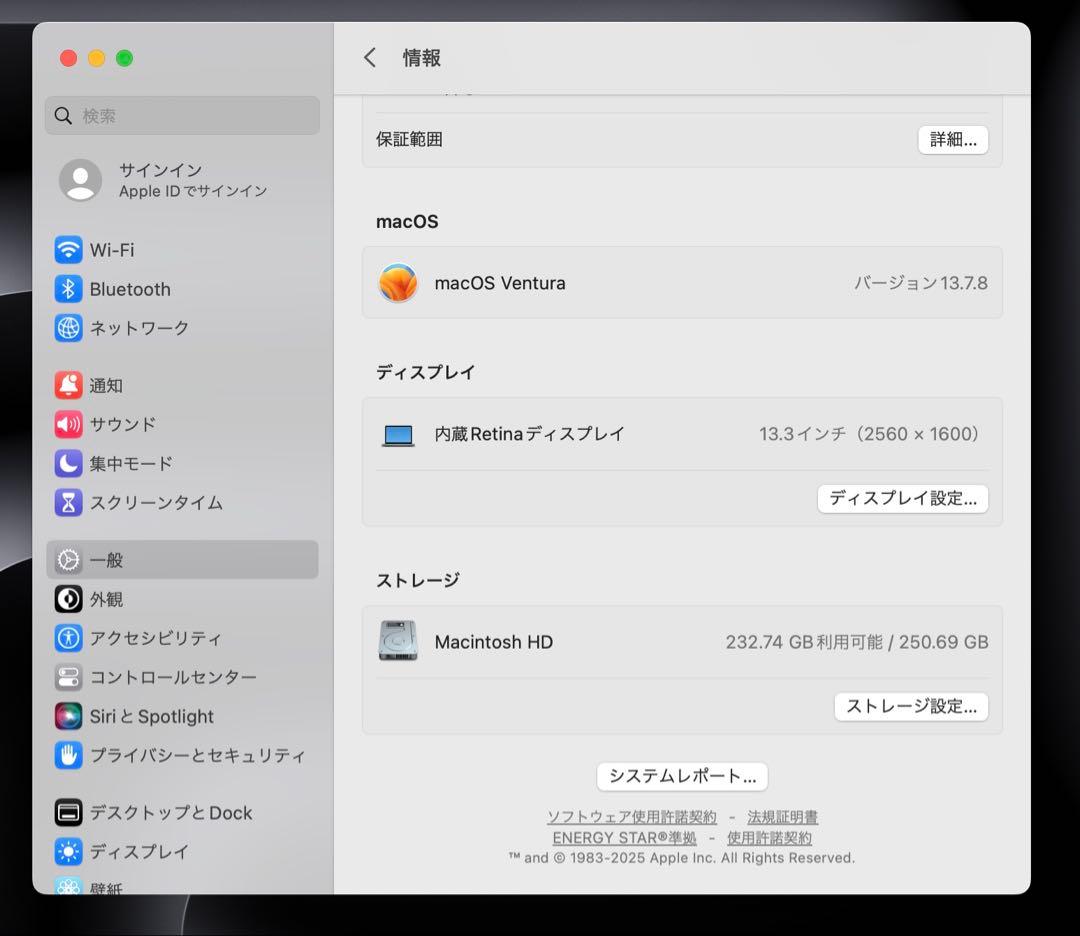Open warranty details via 詳細… button
The image size is (1080, 936).
coord(952,140)
